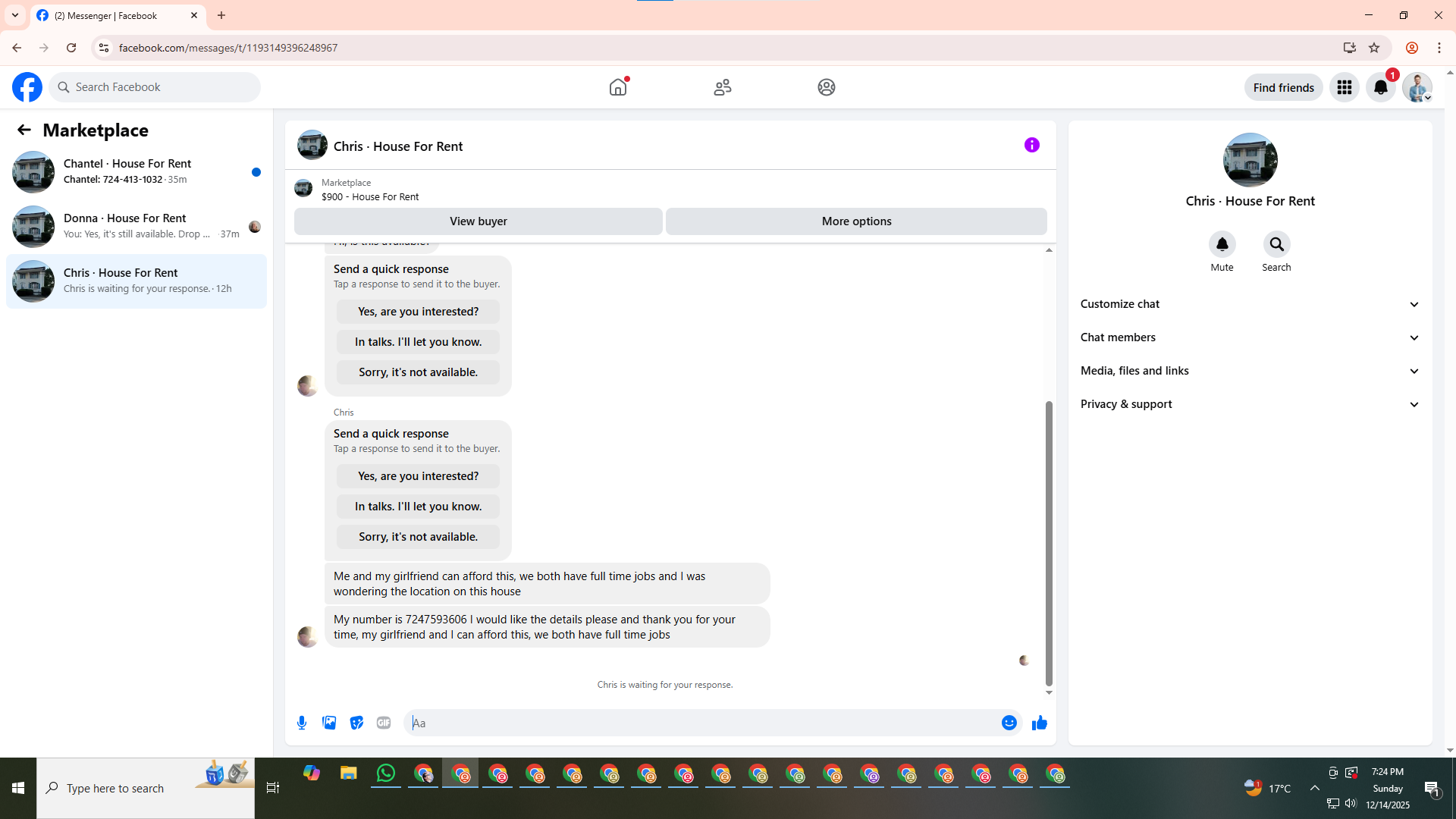Mute the Chris conversation
The height and width of the screenshot is (819, 1456).
pos(1222,245)
